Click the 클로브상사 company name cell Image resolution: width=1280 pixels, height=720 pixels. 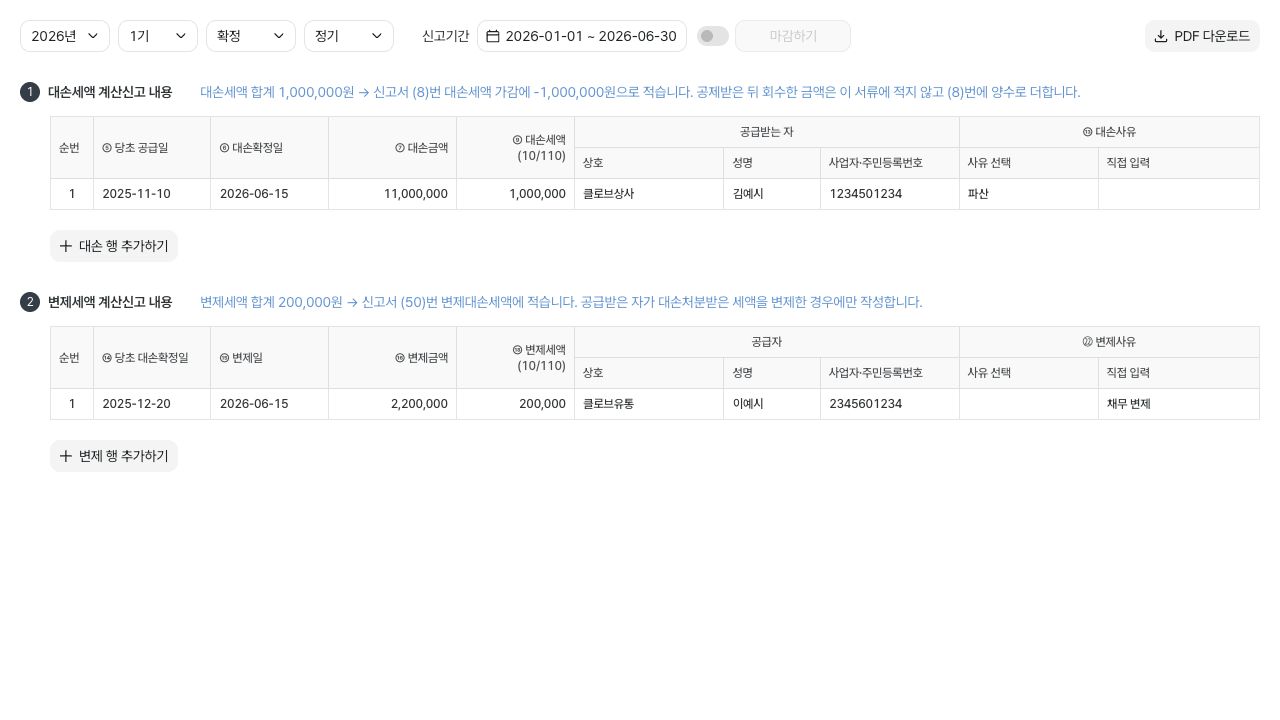tap(649, 194)
